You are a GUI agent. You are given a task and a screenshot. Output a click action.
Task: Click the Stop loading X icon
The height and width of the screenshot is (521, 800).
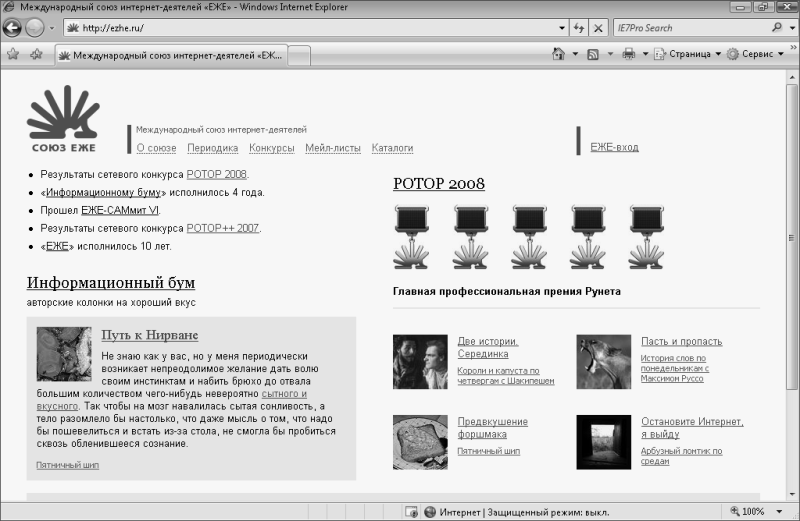point(598,28)
